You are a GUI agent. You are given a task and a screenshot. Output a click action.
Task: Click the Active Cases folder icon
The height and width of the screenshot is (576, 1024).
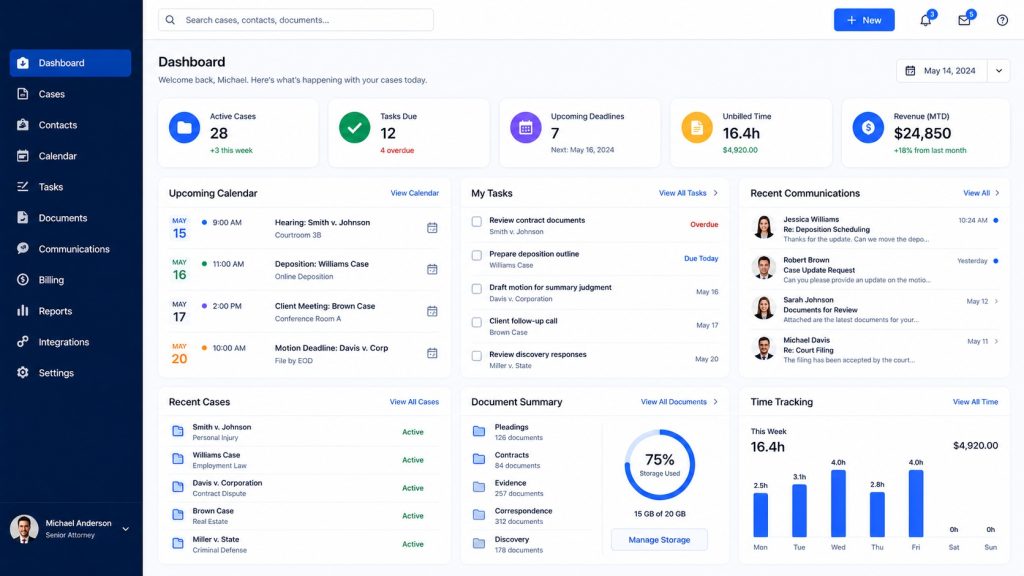click(x=185, y=127)
